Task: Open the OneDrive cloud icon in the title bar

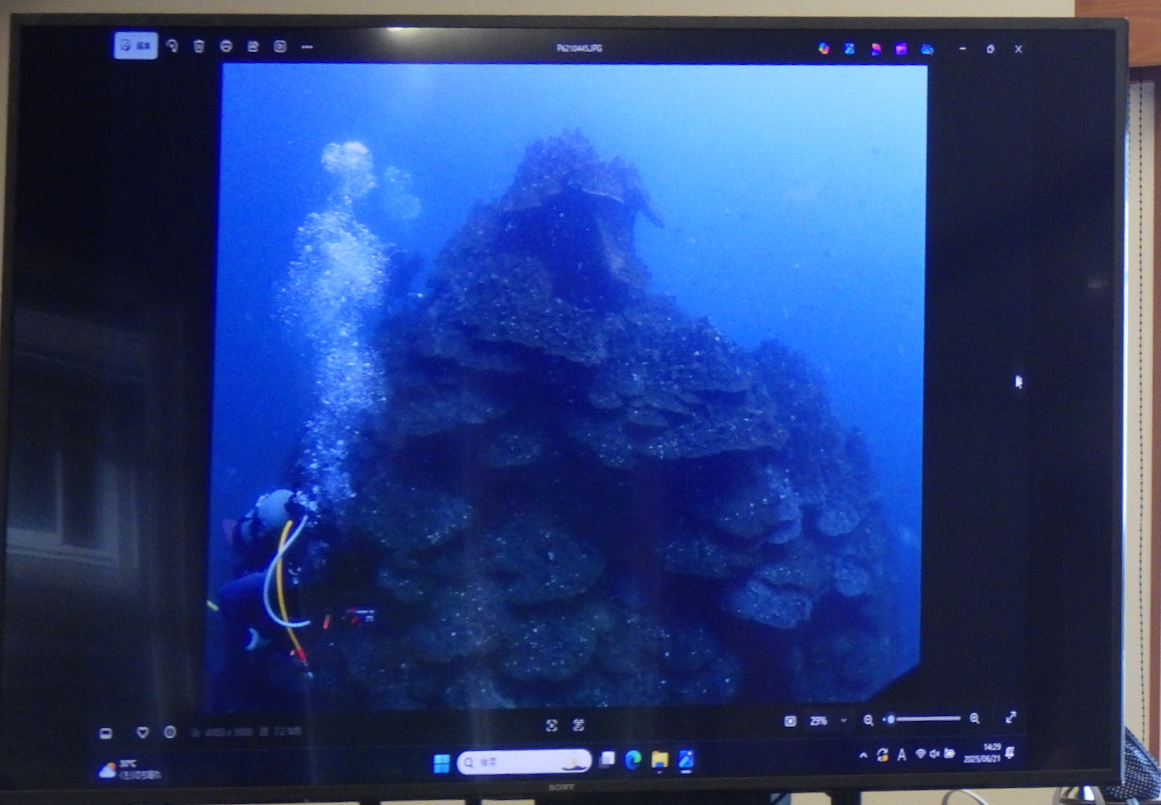Action: pyautogui.click(x=927, y=48)
